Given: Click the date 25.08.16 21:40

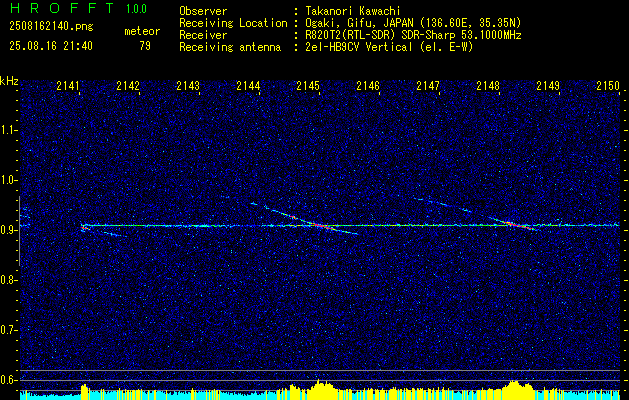Looking at the screenshot, I should [51, 46].
